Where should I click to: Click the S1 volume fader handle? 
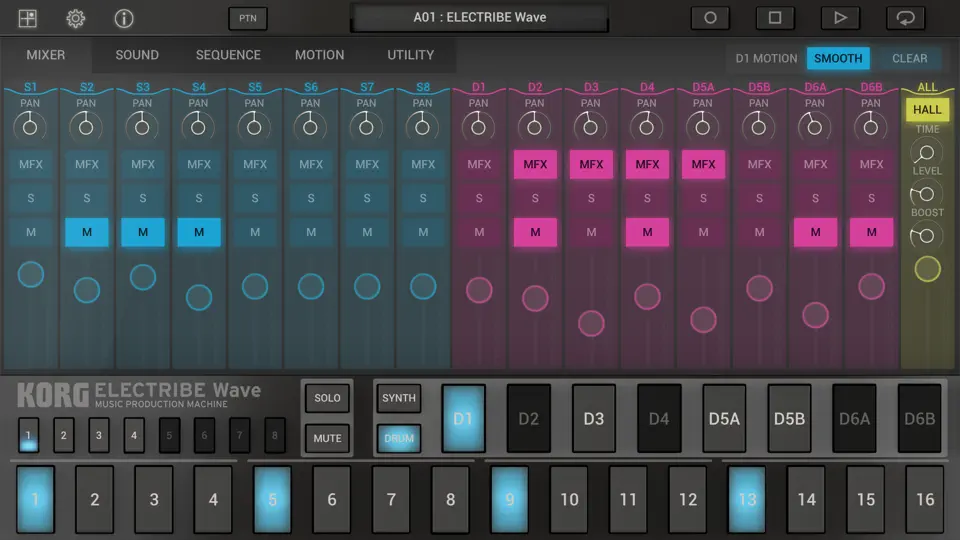coord(31,274)
